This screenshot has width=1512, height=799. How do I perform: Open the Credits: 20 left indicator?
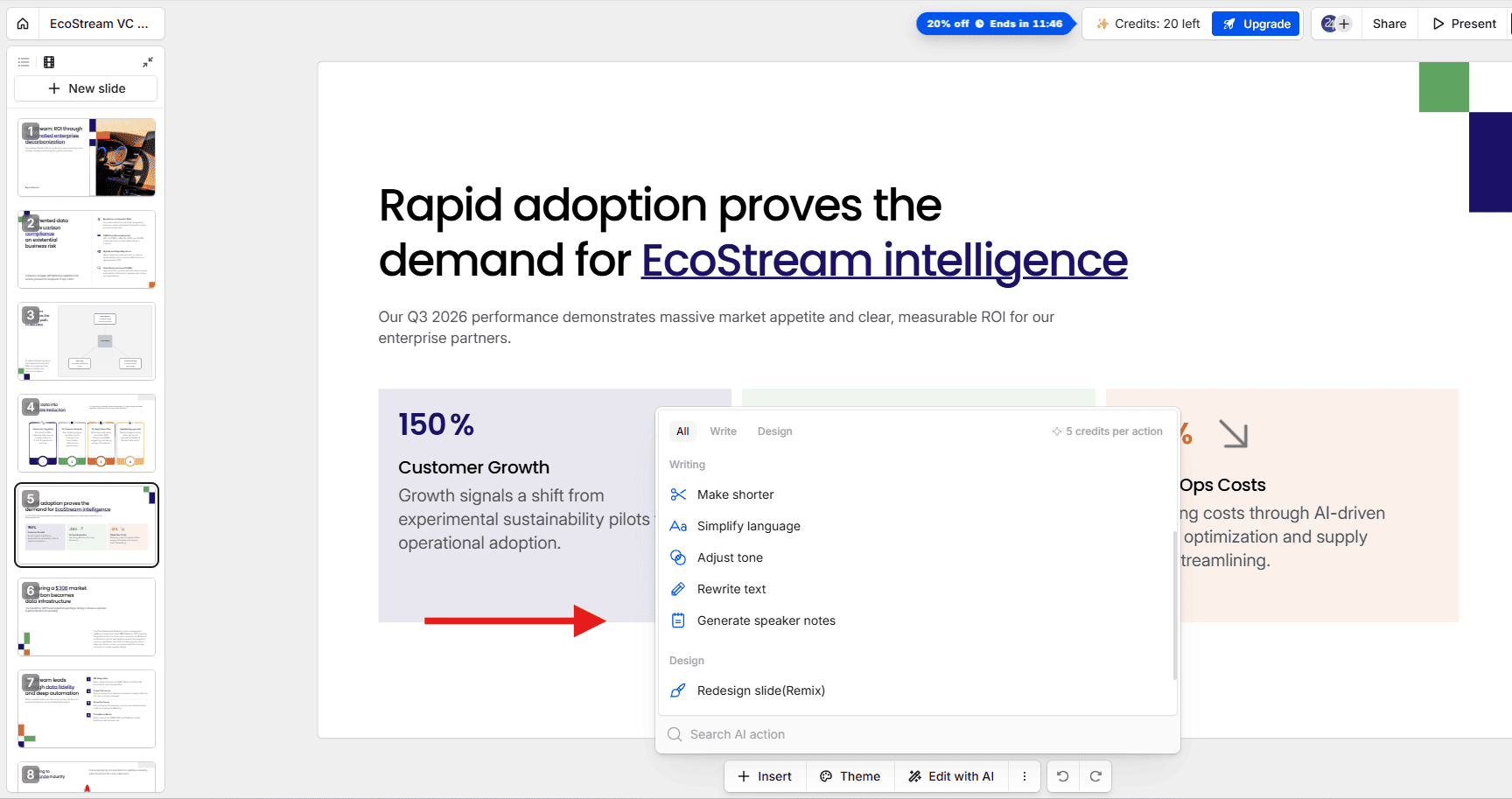1148,24
